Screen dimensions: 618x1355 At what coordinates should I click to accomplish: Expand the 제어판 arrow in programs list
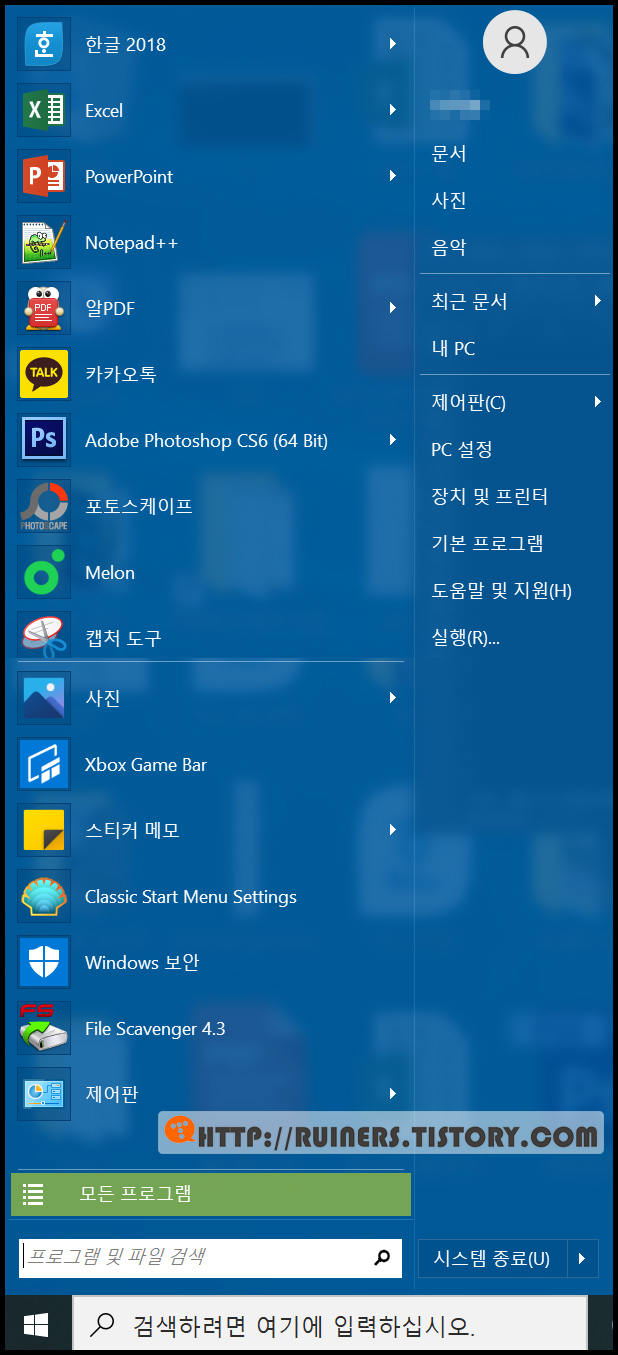(393, 1094)
